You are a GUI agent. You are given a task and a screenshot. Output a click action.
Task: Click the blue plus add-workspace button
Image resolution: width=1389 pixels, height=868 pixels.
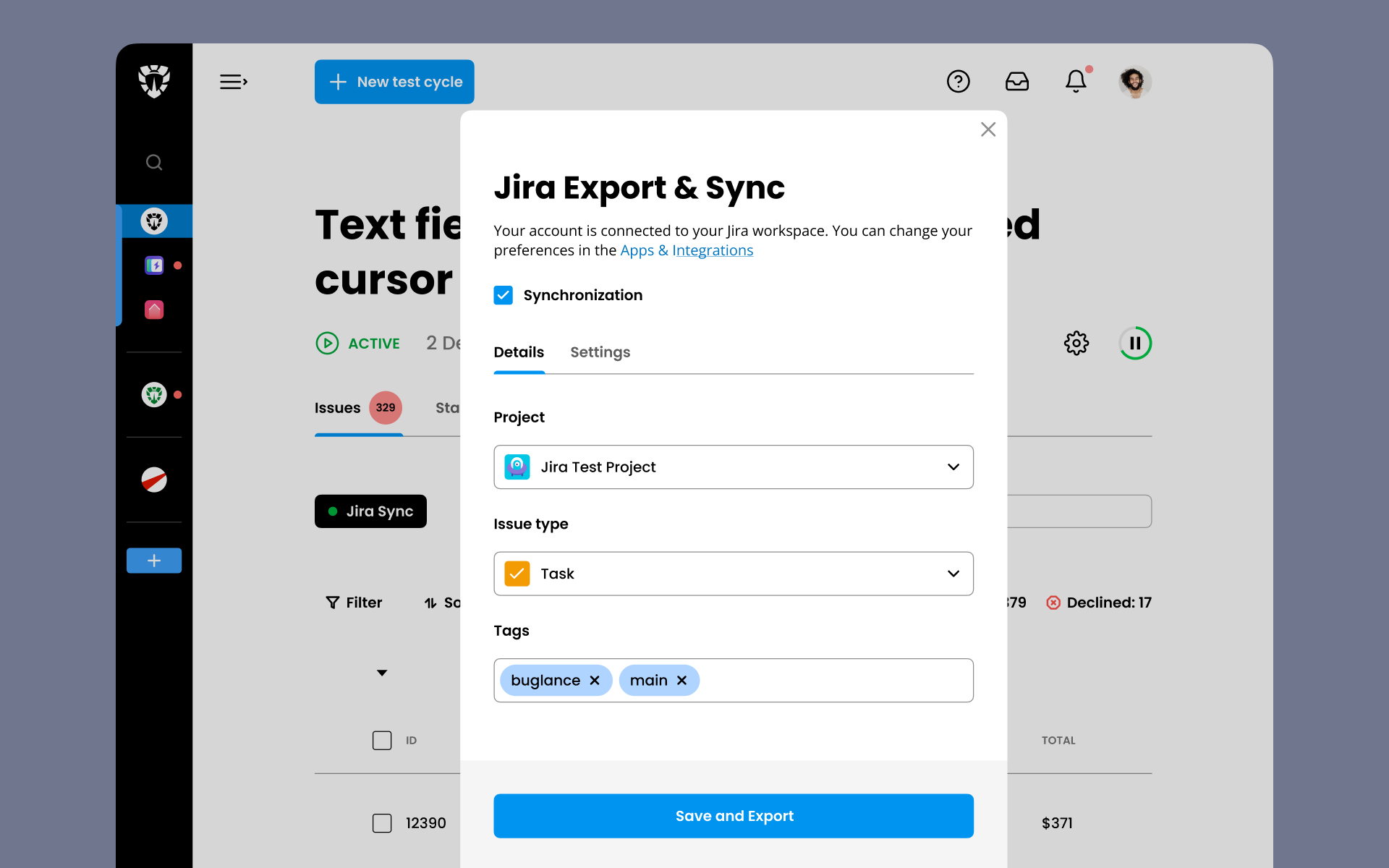(154, 561)
